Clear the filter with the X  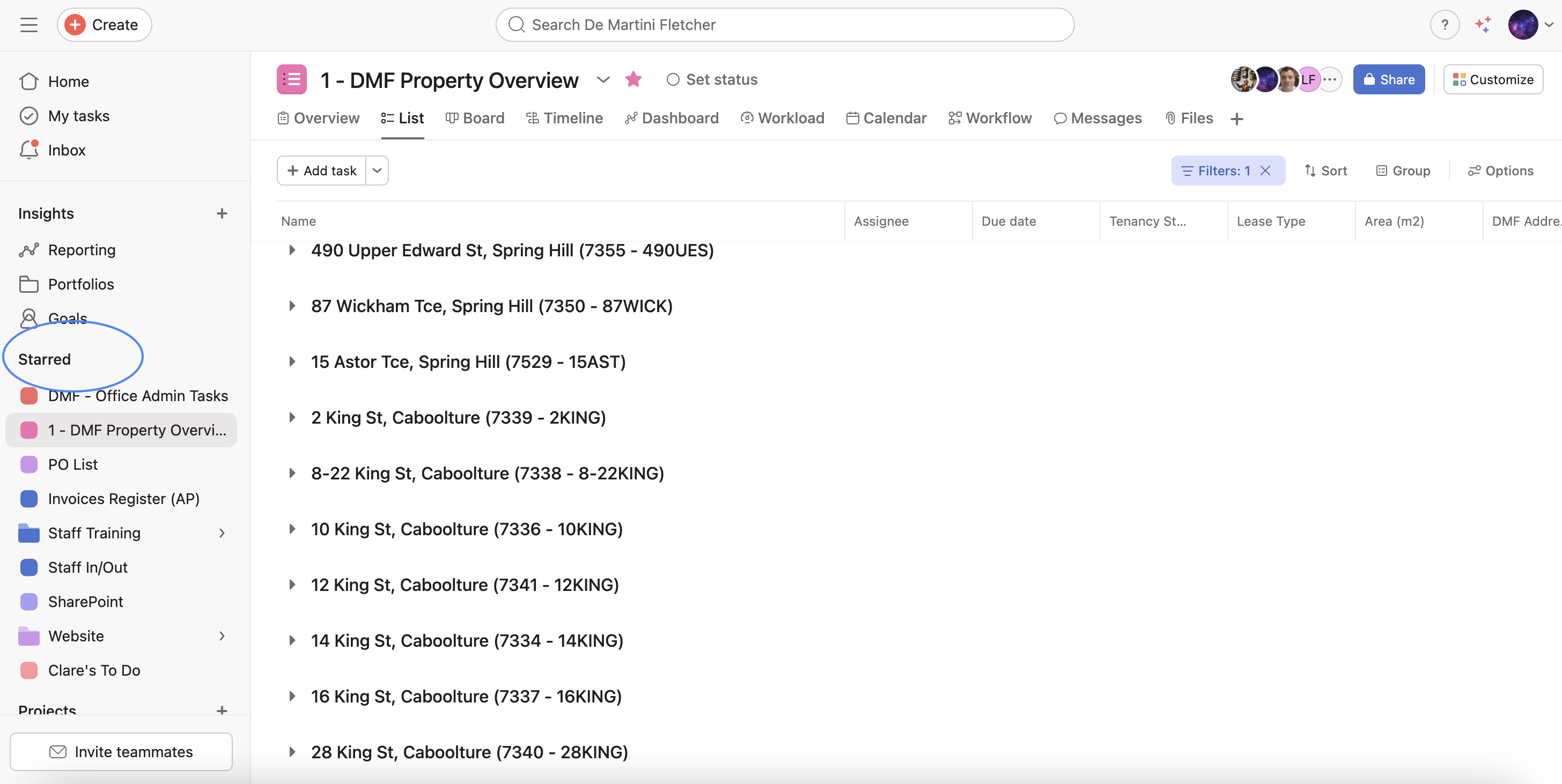point(1265,171)
